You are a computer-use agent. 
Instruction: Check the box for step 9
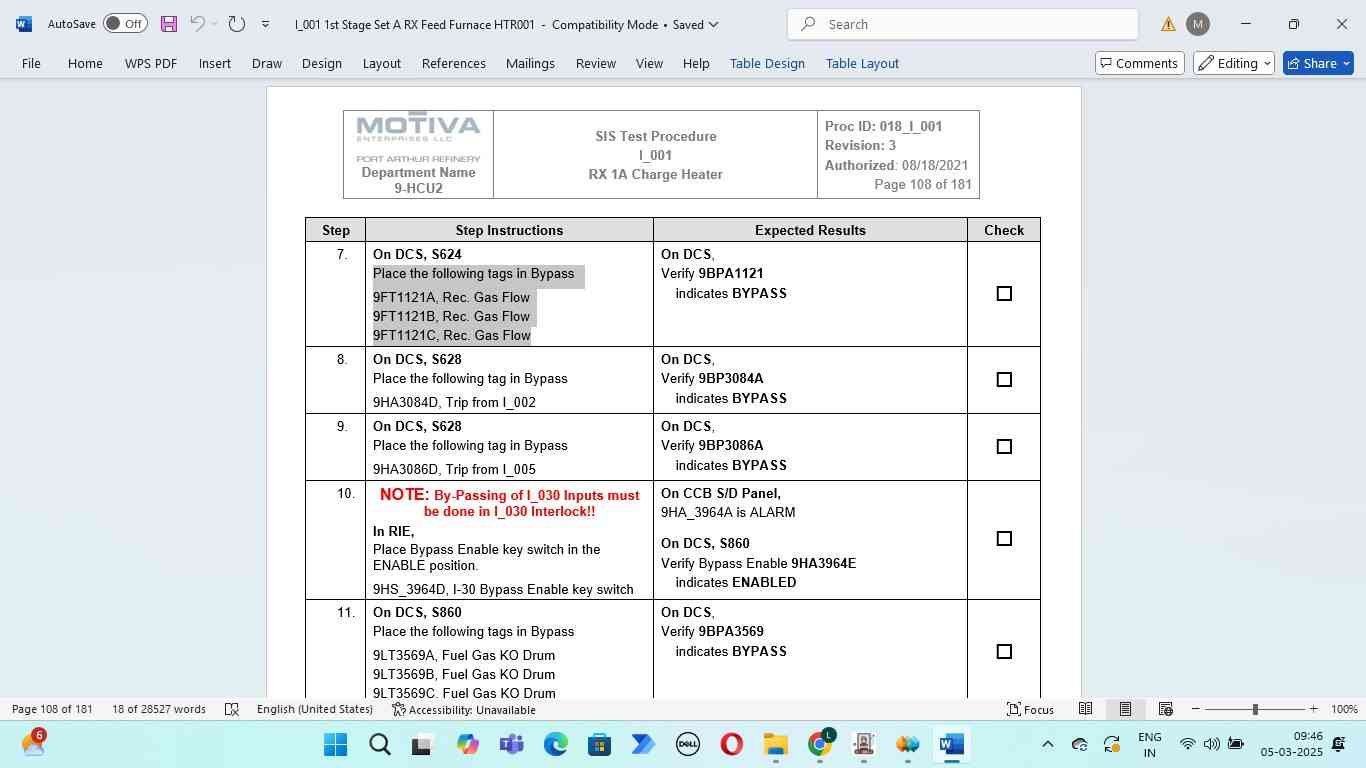(1004, 446)
